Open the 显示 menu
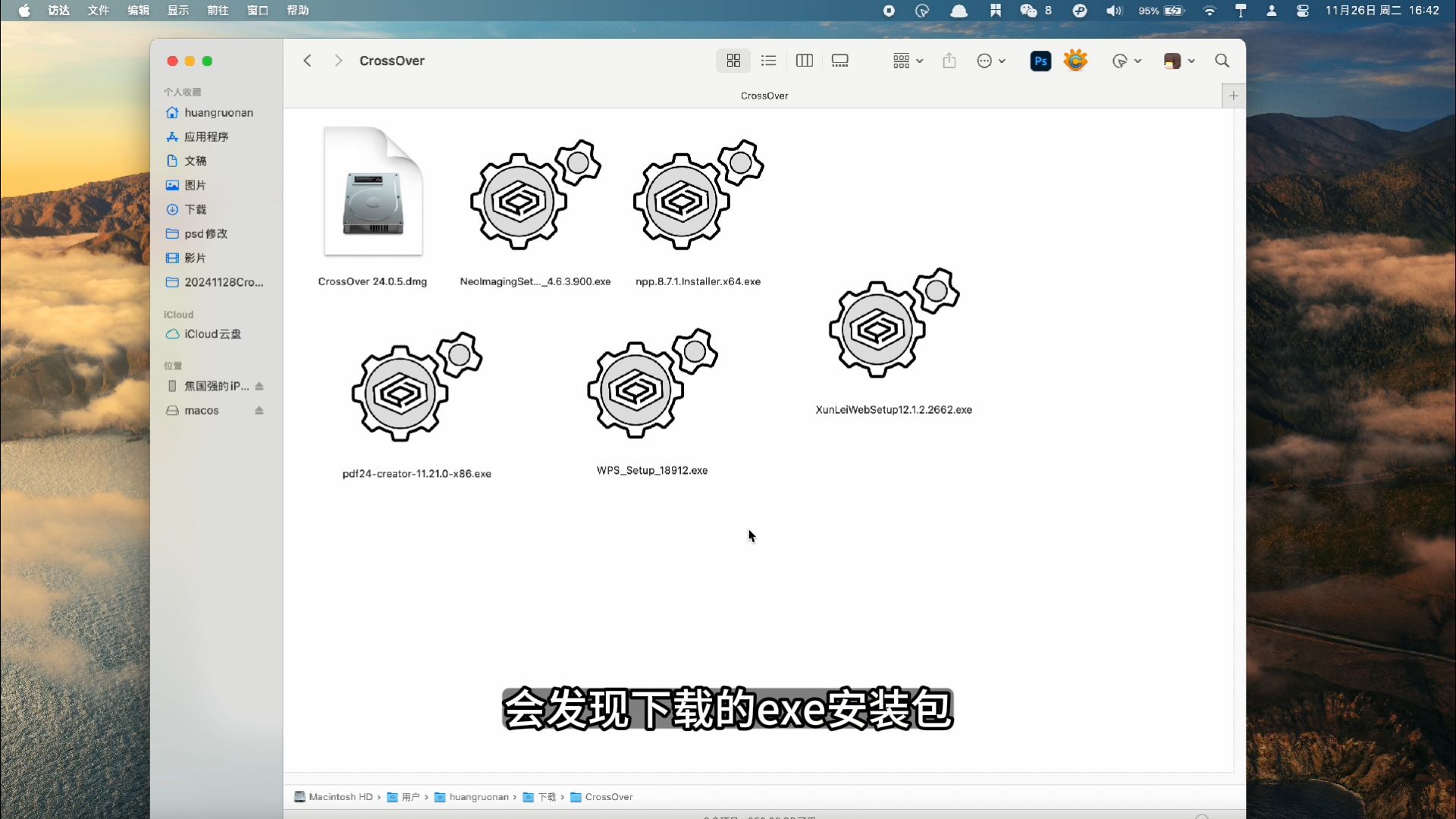 178,11
